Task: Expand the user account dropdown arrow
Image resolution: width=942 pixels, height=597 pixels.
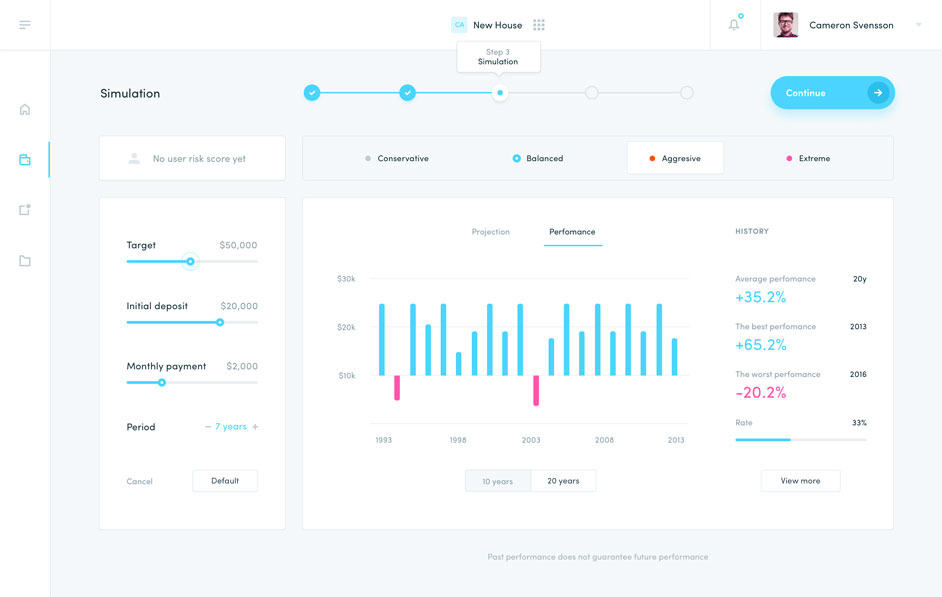Action: point(918,25)
